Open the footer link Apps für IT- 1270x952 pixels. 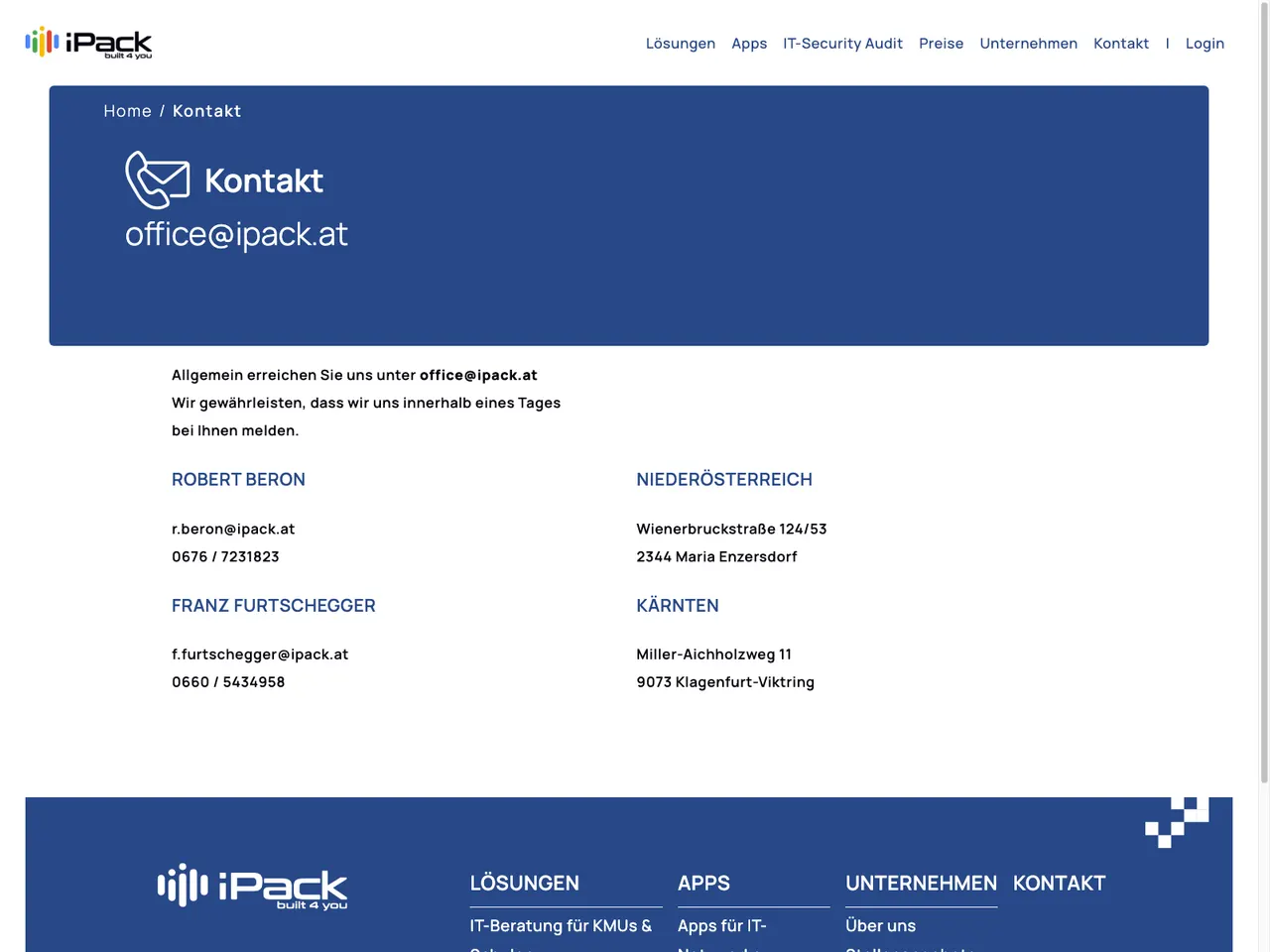click(722, 926)
